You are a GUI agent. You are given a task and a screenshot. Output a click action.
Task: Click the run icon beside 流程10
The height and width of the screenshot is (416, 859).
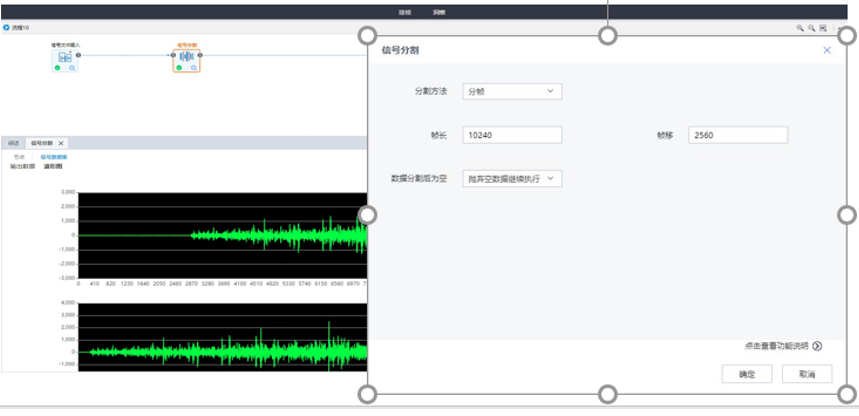tap(6, 28)
